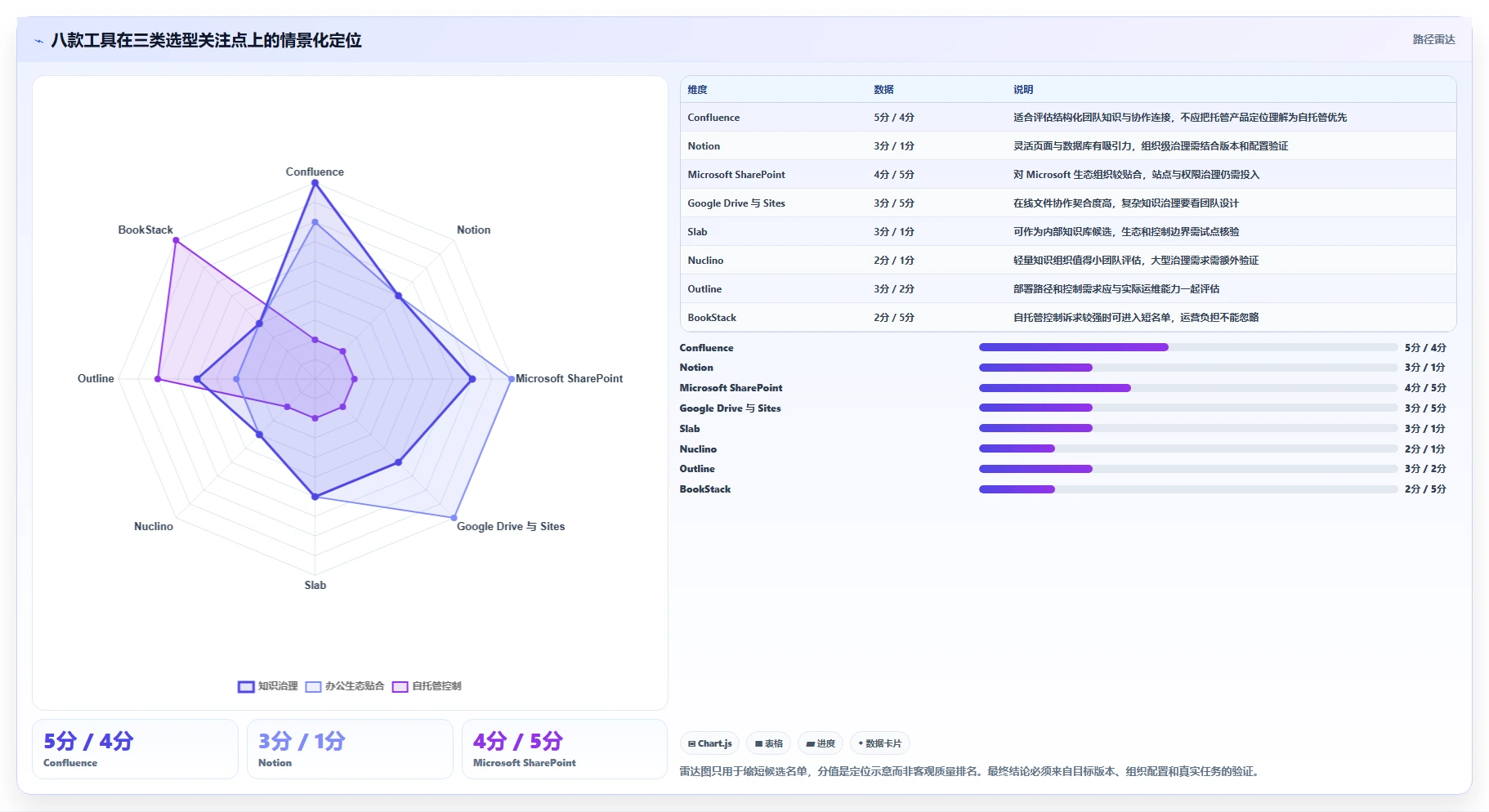Image resolution: width=1489 pixels, height=812 pixels.
Task: Click Confluence description text in 说明 column
Action: pyautogui.click(x=1180, y=118)
